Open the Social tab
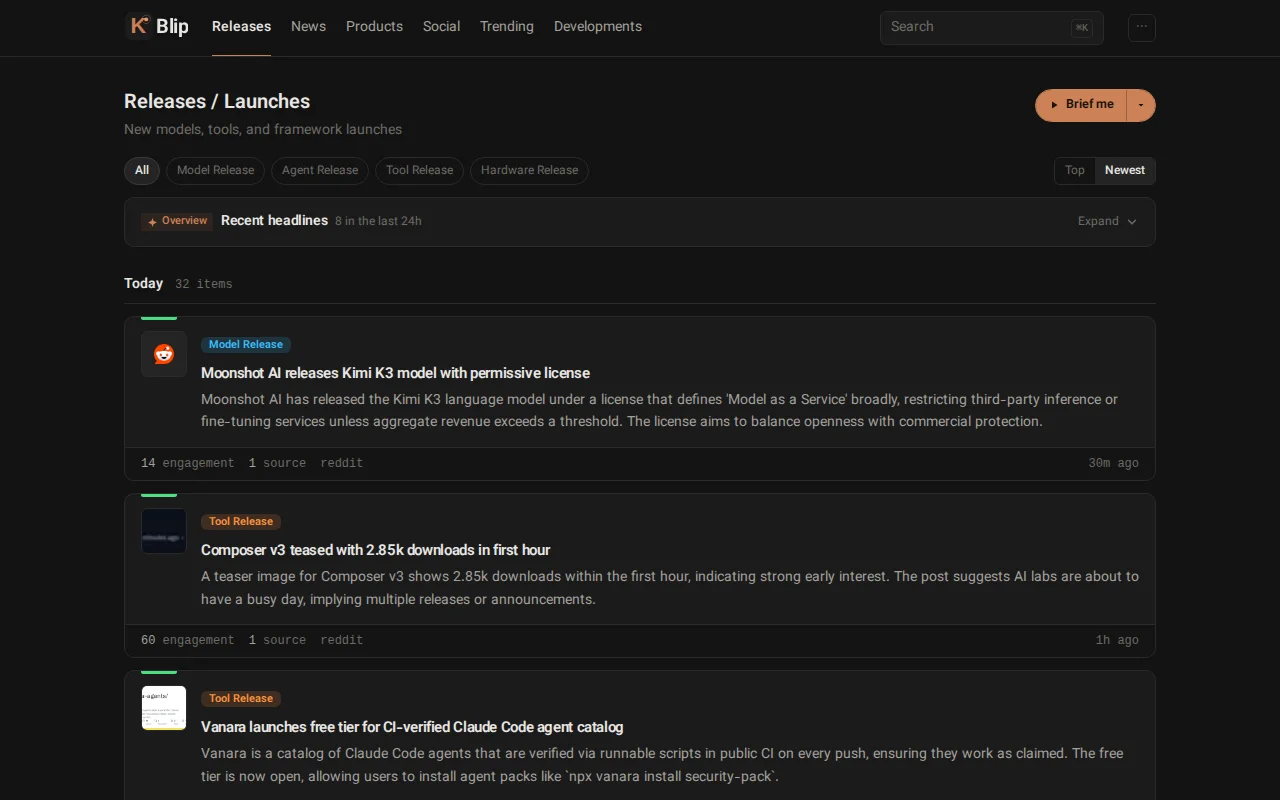 point(441,27)
